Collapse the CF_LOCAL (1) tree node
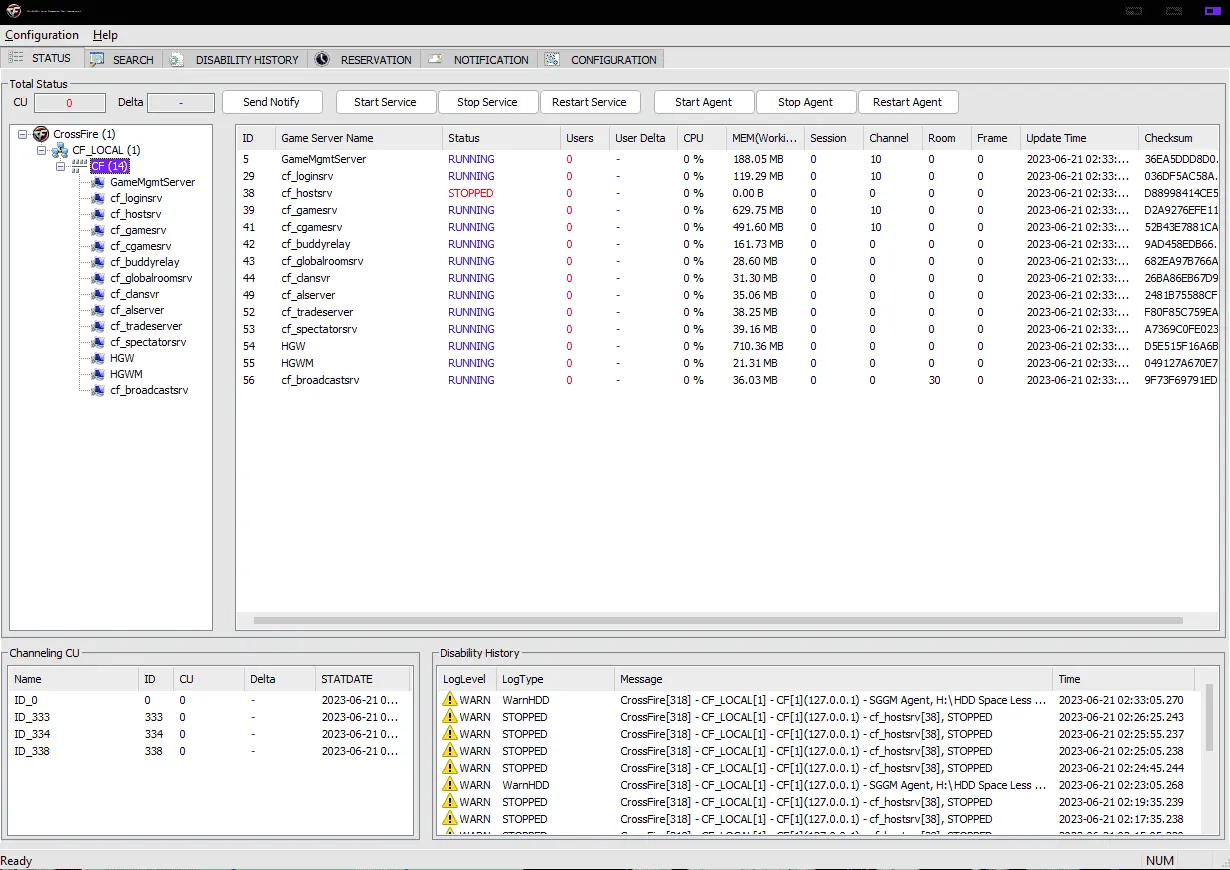 click(42, 150)
